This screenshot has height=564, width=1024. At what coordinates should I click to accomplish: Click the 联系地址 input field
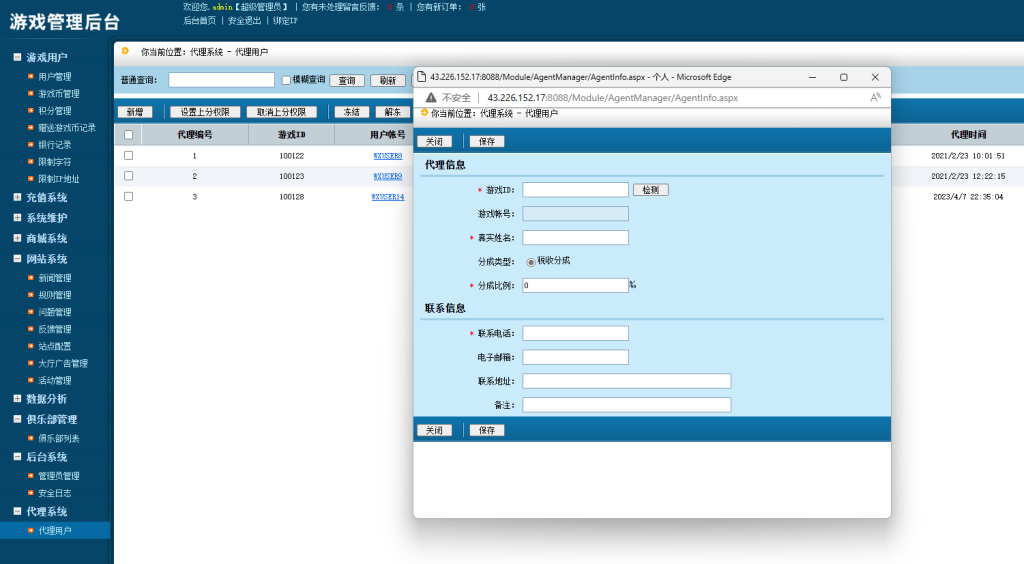click(x=627, y=381)
